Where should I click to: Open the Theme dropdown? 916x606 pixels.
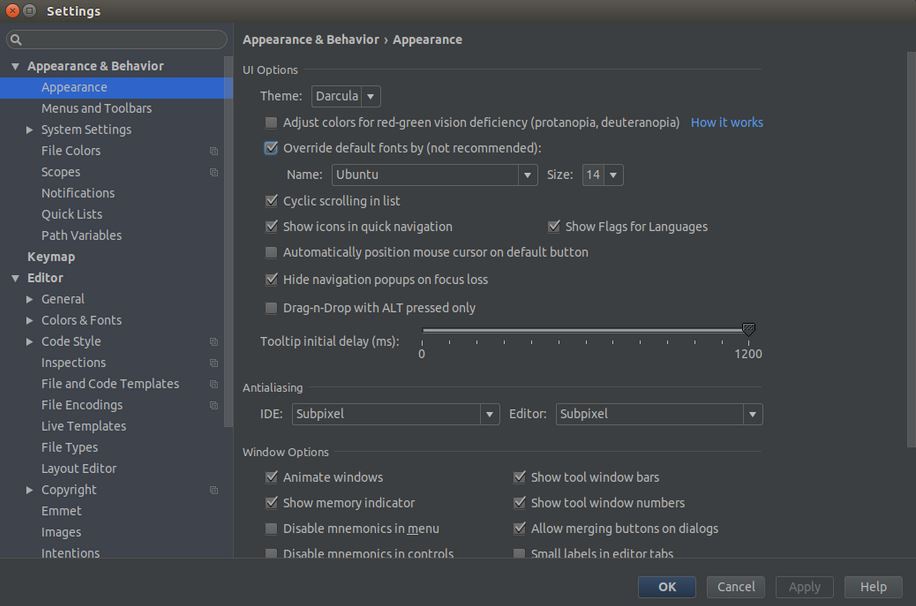click(346, 96)
